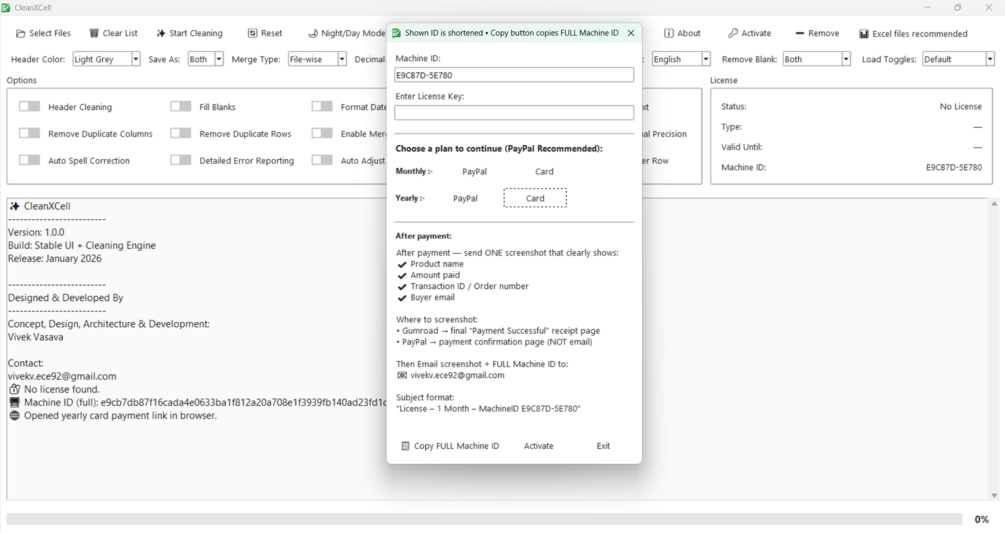The width and height of the screenshot is (1005, 533).
Task: Click the No License status value
Action: coord(960,106)
